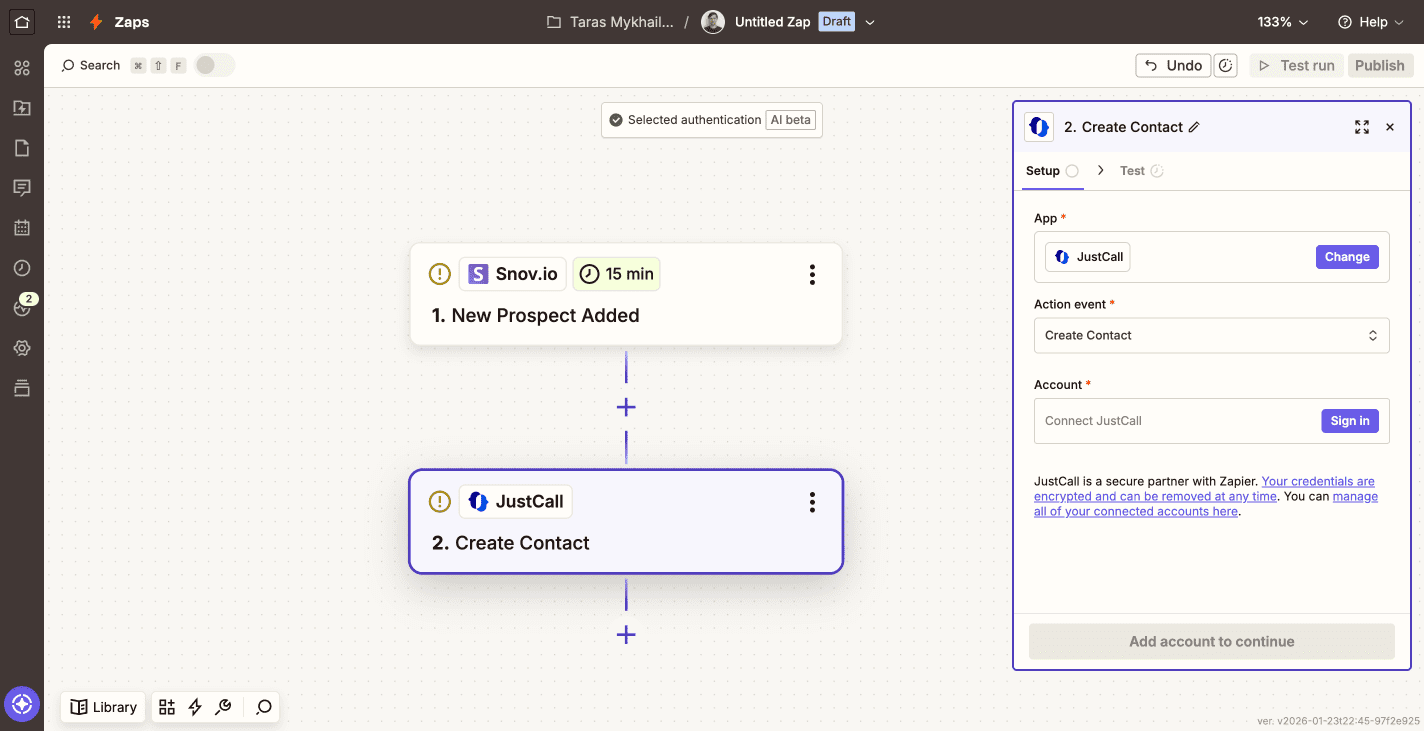
Task: Expand the step panel to full screen
Action: pos(1361,127)
